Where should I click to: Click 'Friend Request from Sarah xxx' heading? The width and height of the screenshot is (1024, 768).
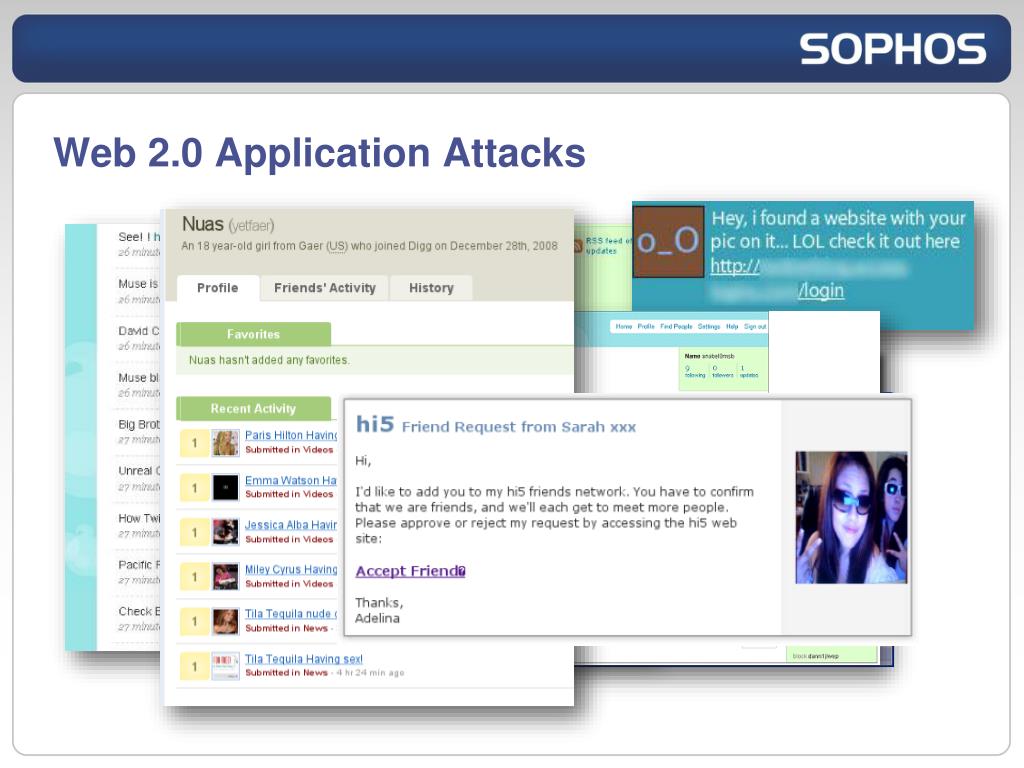tap(519, 427)
